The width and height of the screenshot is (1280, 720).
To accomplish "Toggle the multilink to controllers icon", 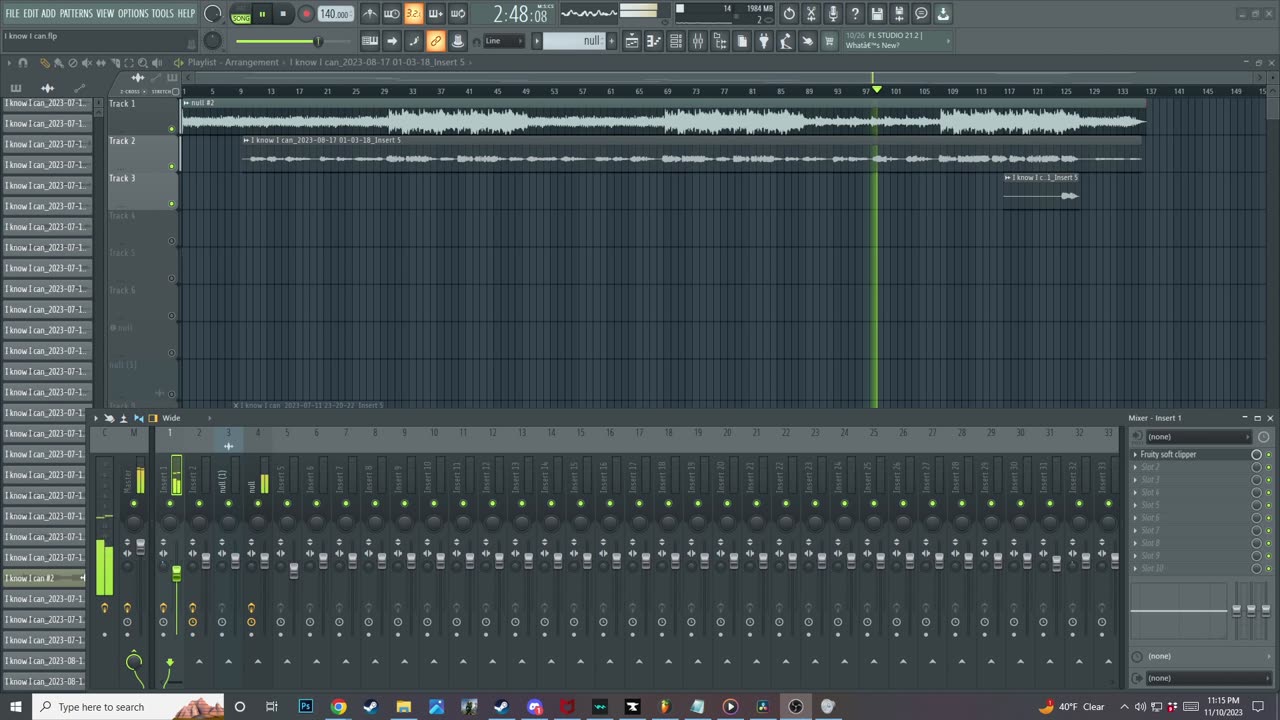I will tap(436, 41).
